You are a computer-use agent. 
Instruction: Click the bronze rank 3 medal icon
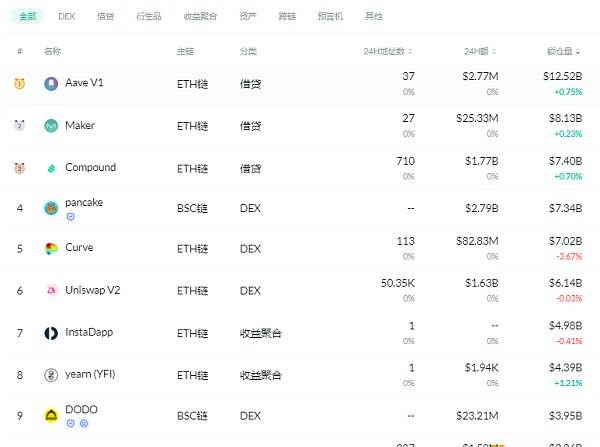tap(20, 168)
